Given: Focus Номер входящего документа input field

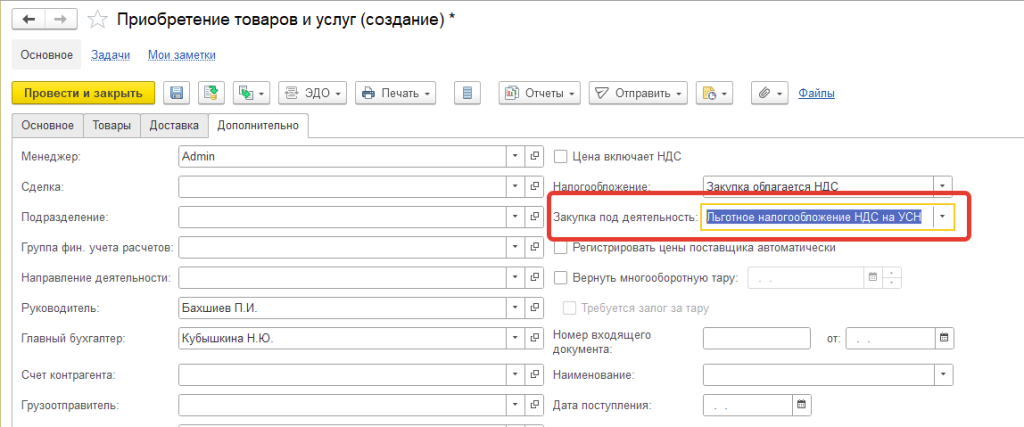Looking at the screenshot, I should [x=756, y=338].
